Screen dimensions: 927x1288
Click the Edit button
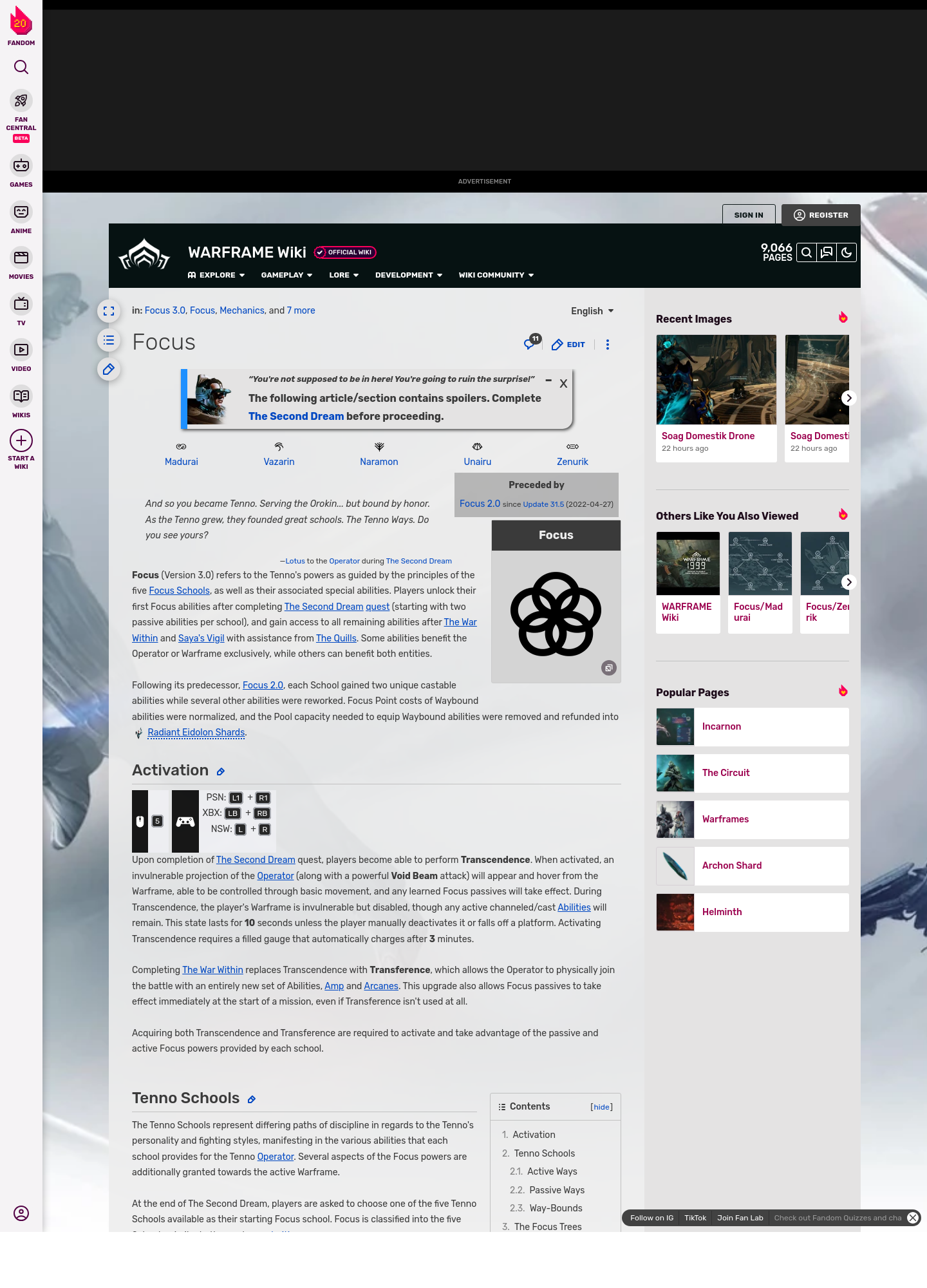pyautogui.click(x=568, y=345)
